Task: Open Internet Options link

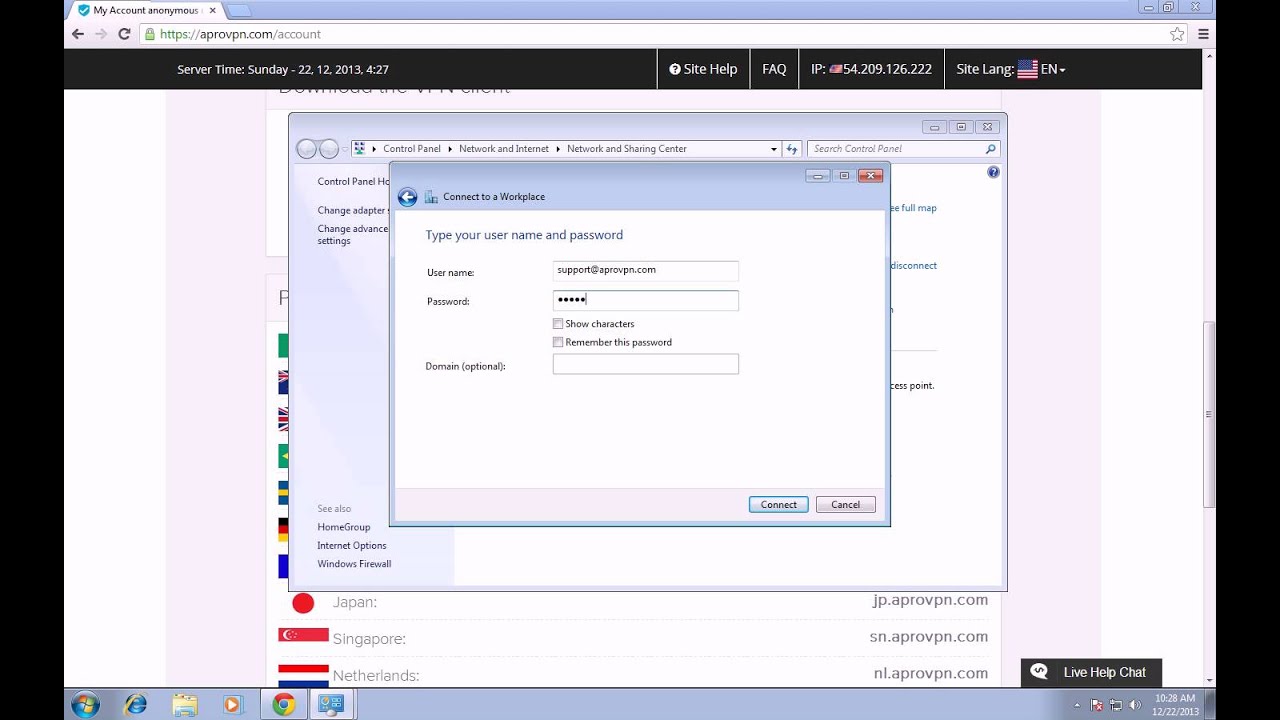Action: (x=352, y=546)
